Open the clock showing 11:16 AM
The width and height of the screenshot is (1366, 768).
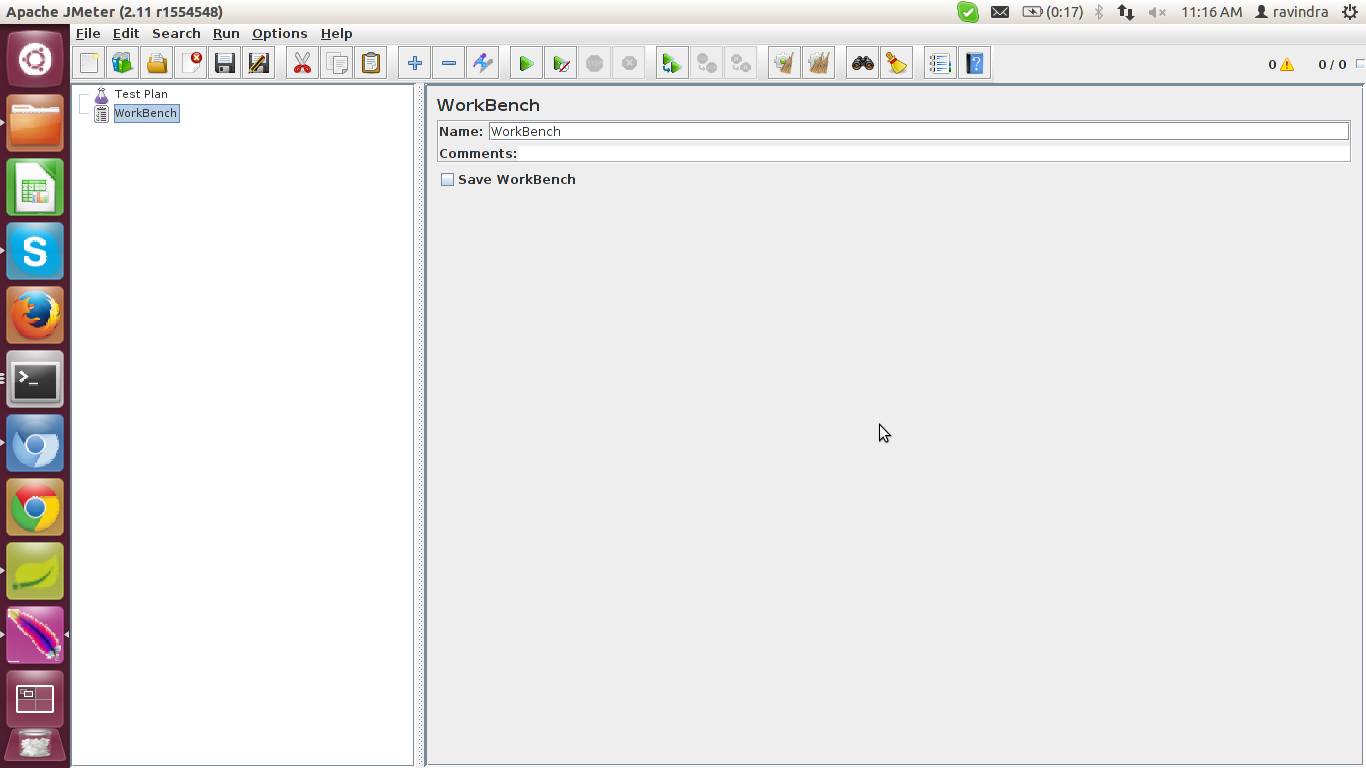click(x=1211, y=12)
